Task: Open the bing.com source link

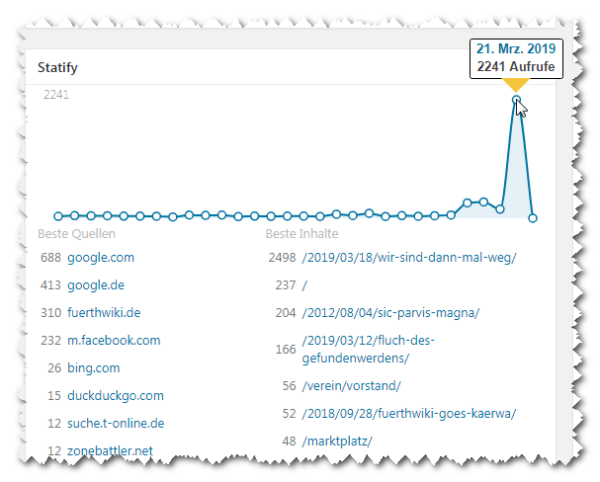Action: pyautogui.click(x=93, y=368)
